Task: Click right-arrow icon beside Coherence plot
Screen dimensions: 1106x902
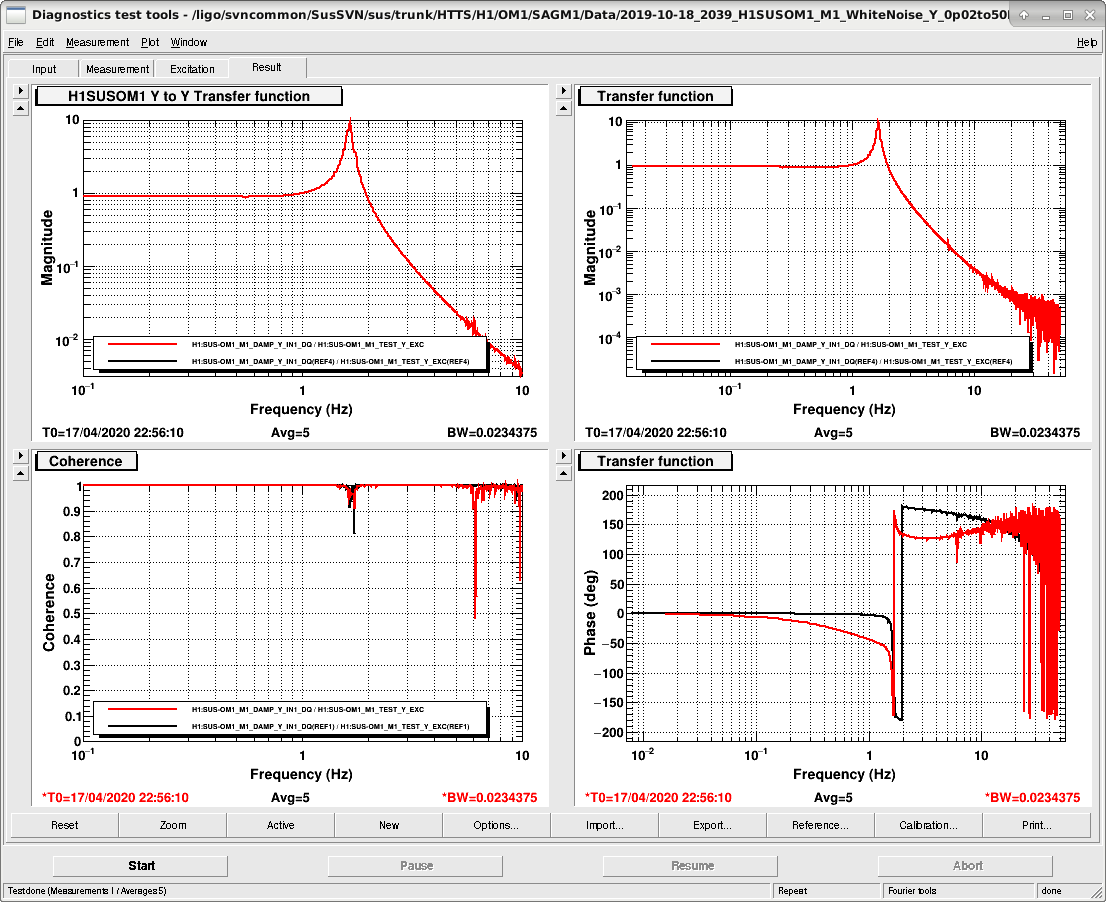Action: click(x=20, y=456)
